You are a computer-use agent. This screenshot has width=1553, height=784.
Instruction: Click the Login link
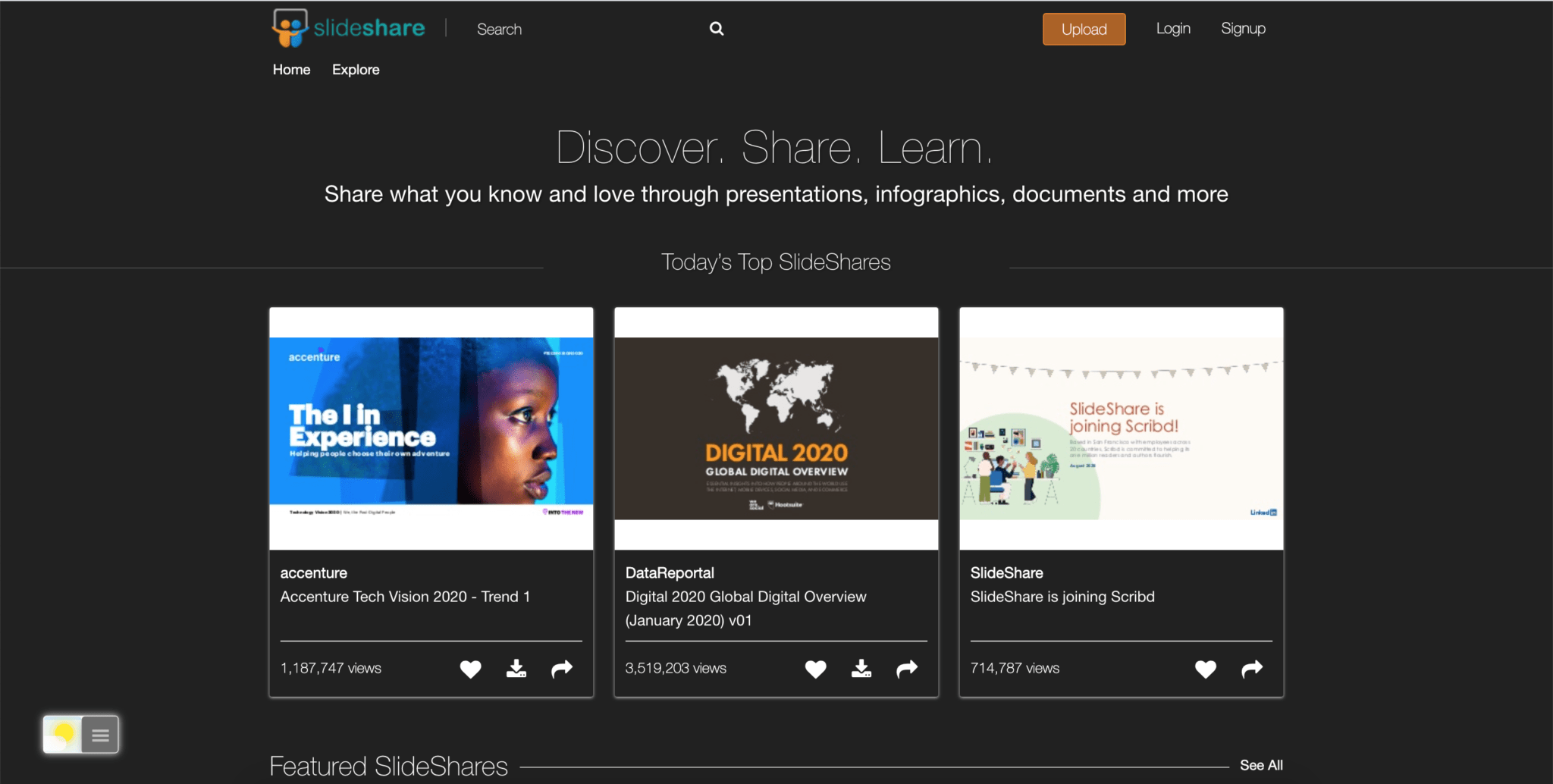point(1173,28)
